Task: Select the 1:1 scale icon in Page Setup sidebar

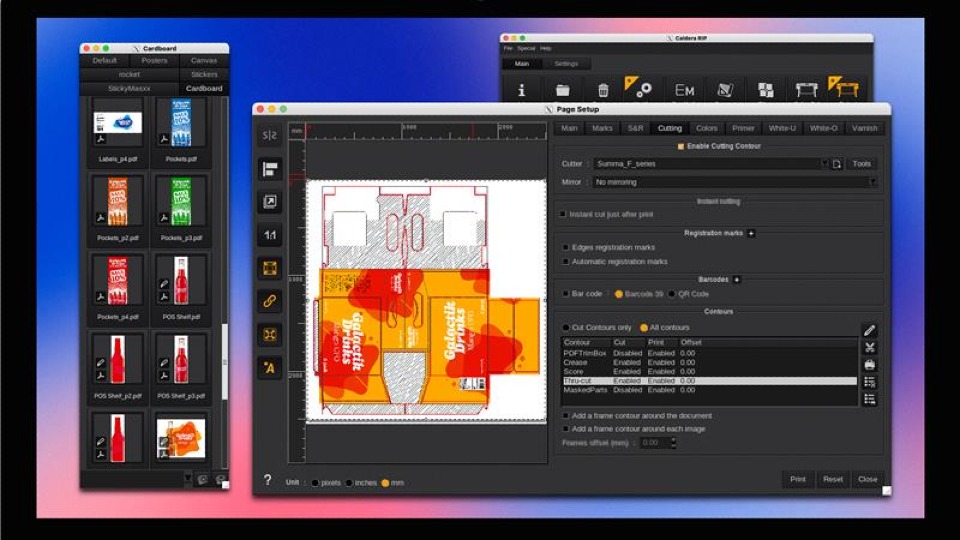Action: [270, 235]
